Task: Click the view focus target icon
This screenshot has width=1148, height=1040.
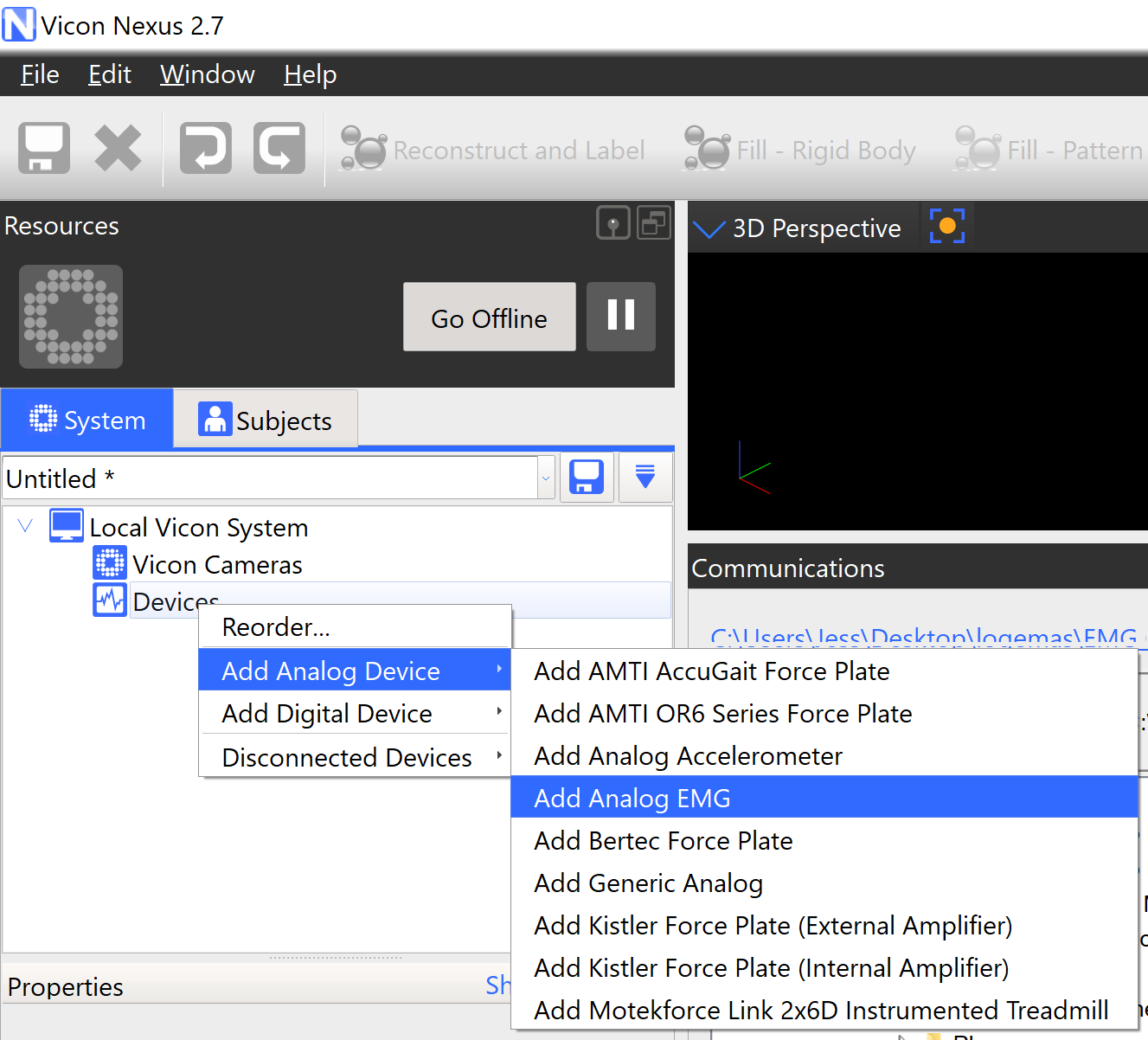Action: click(x=946, y=226)
